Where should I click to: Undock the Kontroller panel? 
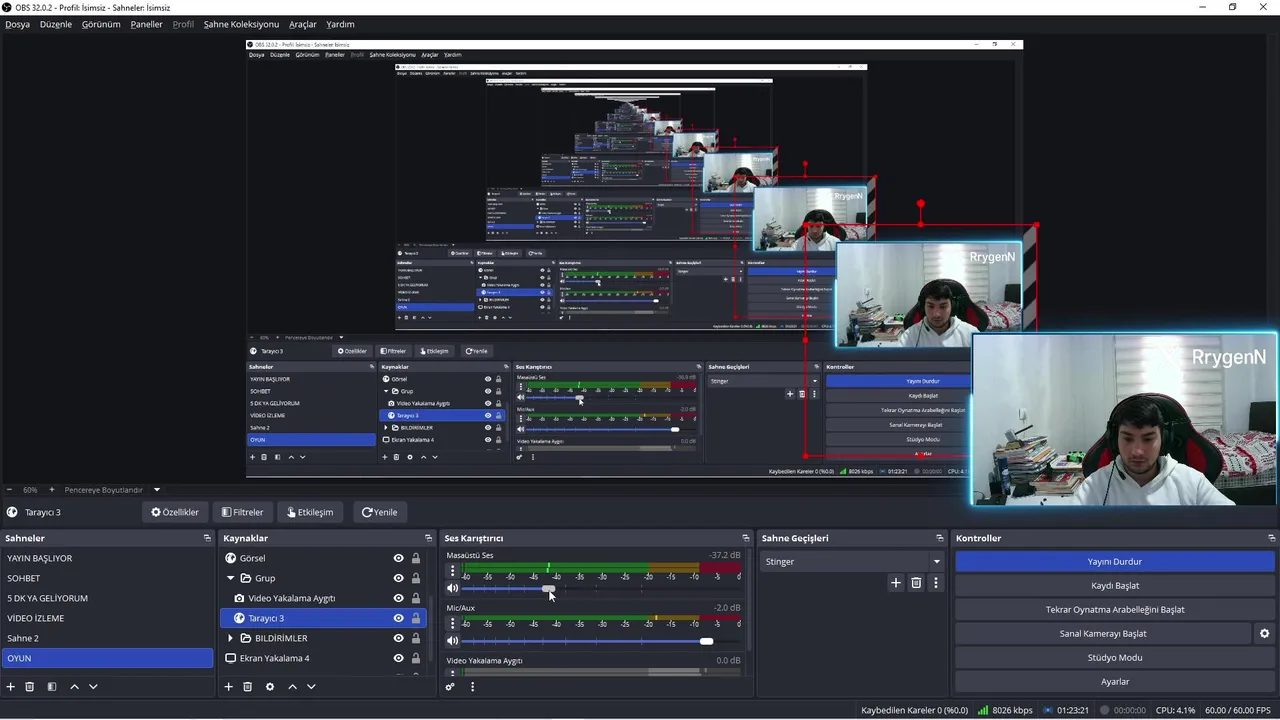click(1271, 538)
